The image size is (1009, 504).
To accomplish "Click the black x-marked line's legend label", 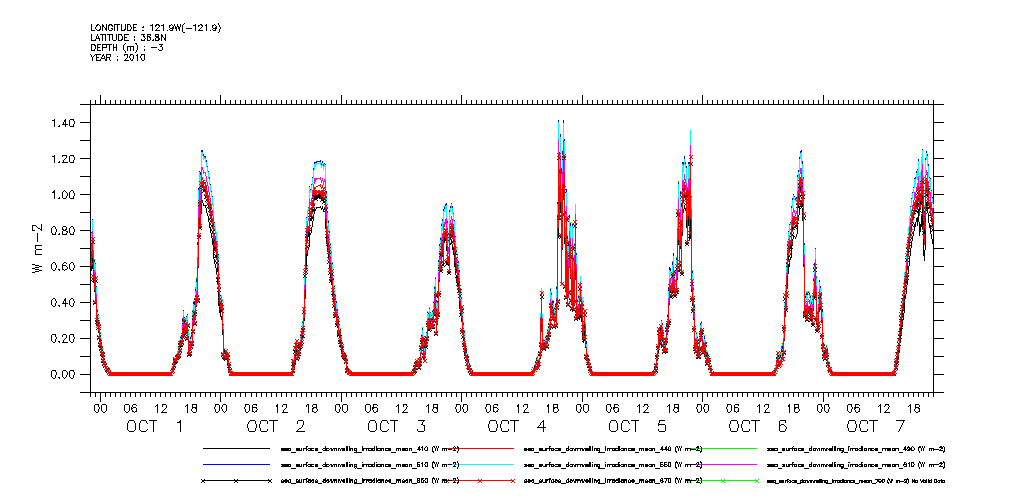I will (x=371, y=481).
